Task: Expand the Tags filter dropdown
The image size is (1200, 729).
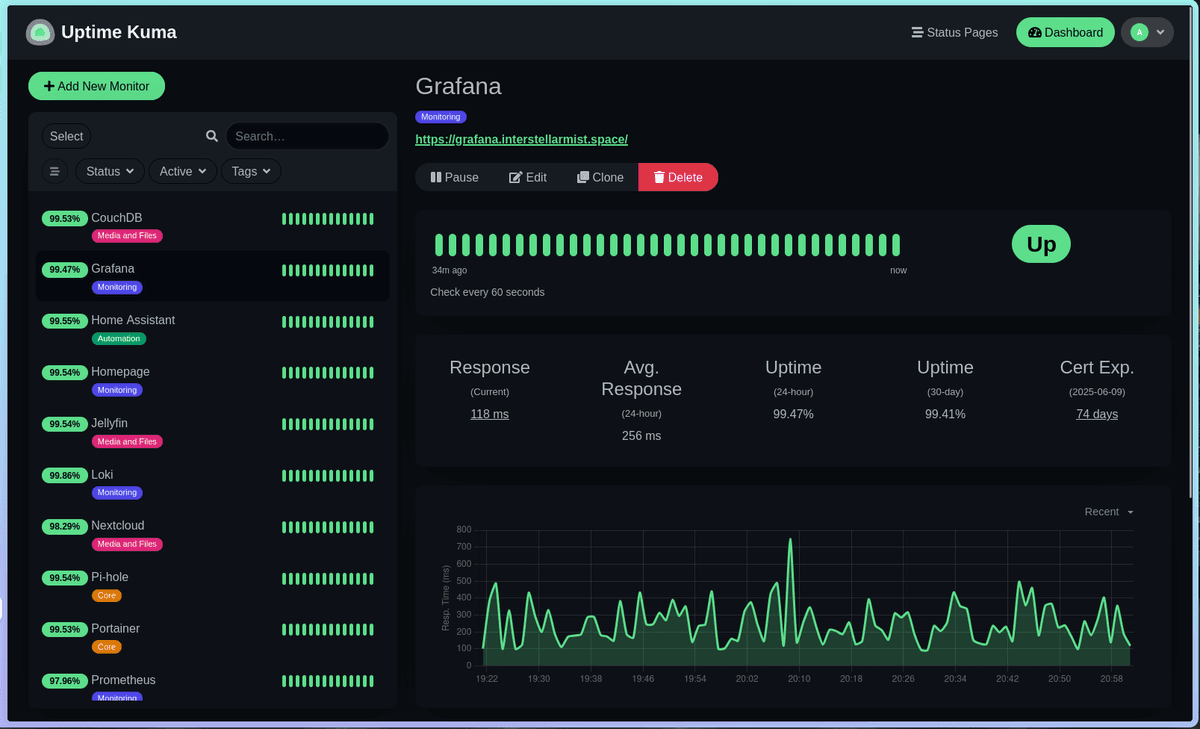Action: pos(251,171)
